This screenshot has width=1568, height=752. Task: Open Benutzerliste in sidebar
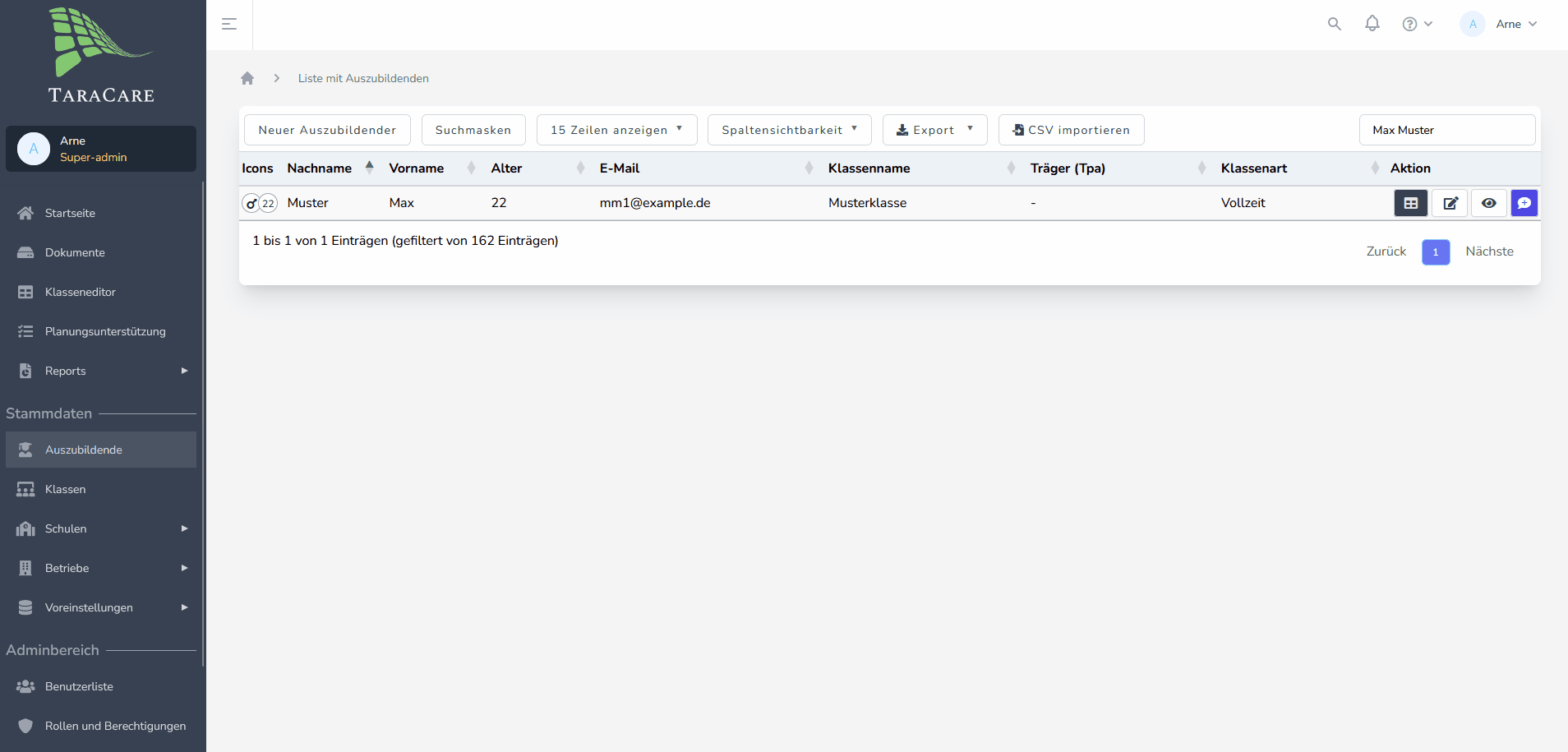(x=101, y=686)
